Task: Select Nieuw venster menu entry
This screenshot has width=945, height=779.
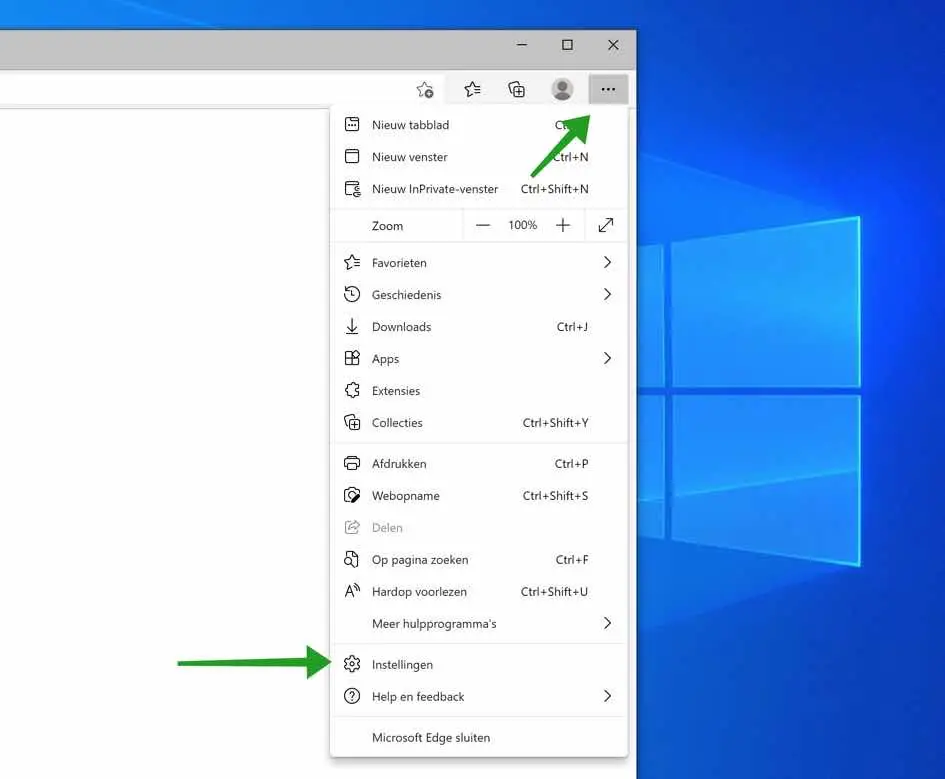Action: [x=479, y=157]
